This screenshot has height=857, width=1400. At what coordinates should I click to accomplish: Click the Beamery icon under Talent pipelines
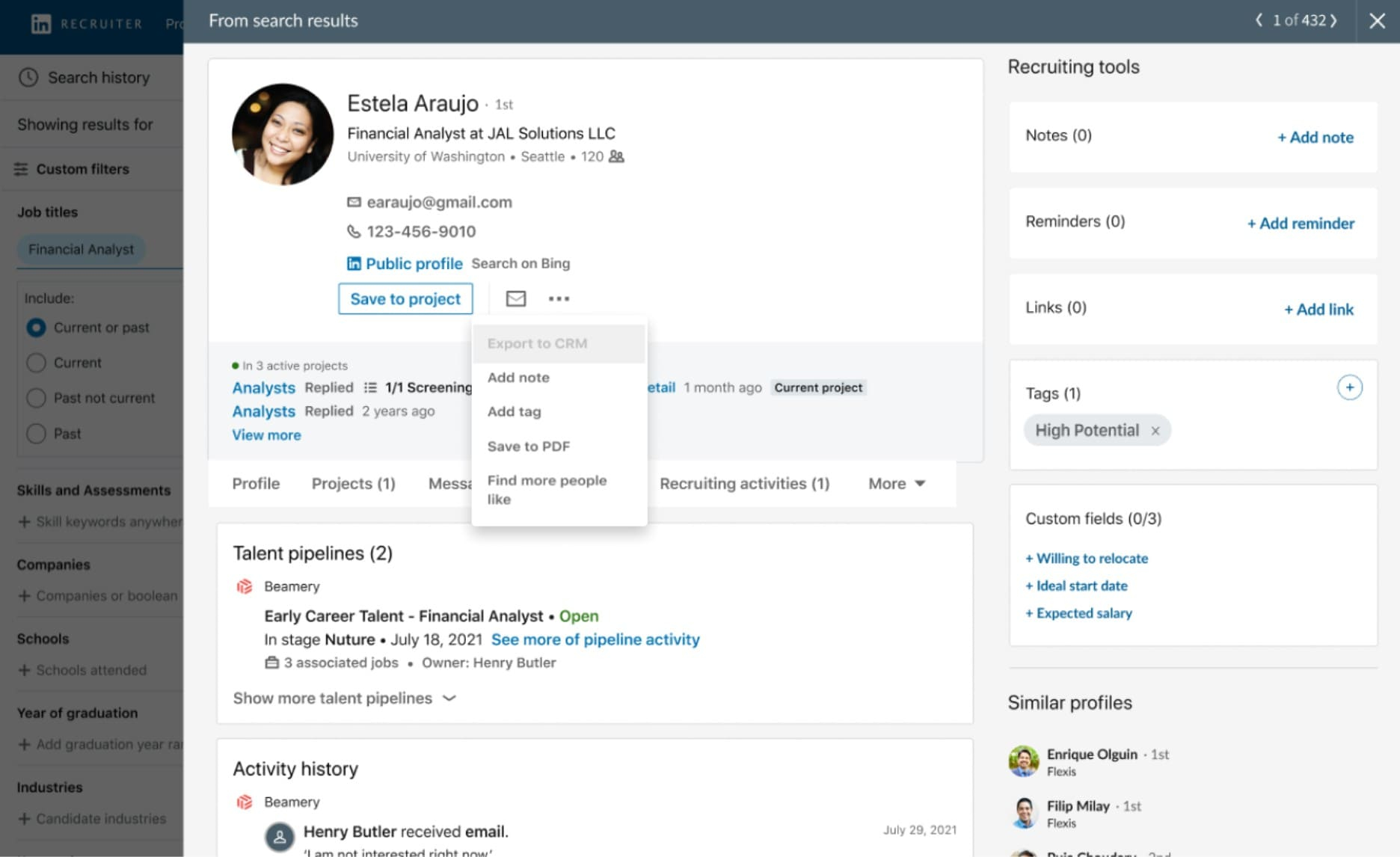point(245,586)
